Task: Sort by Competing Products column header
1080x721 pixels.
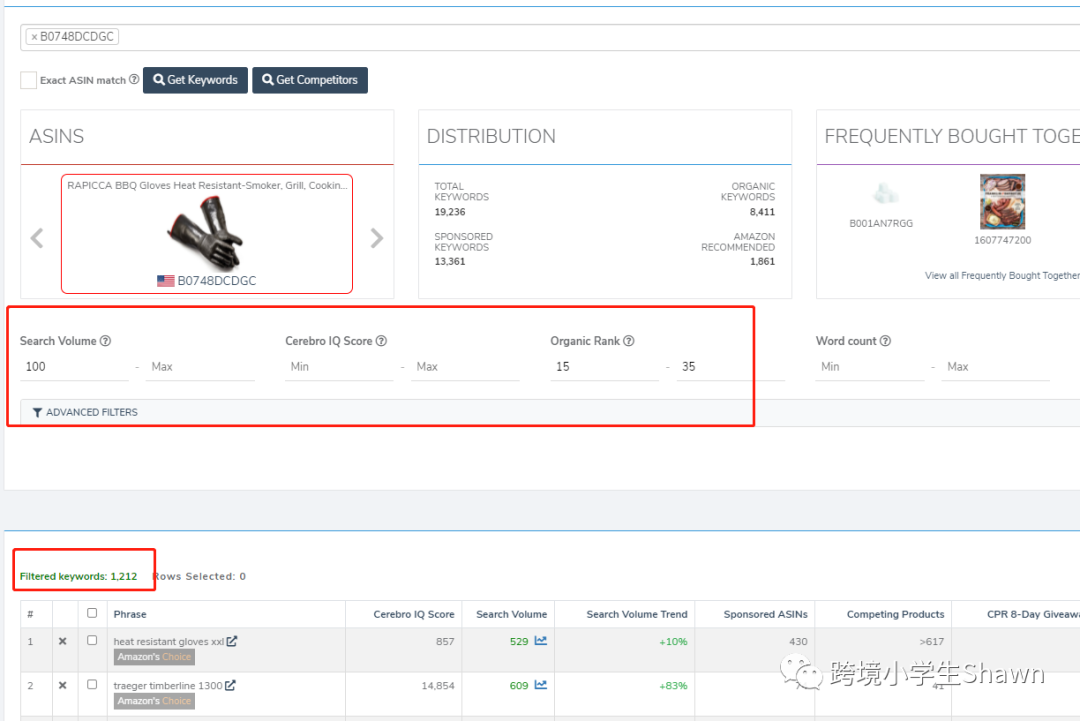Action: point(895,614)
